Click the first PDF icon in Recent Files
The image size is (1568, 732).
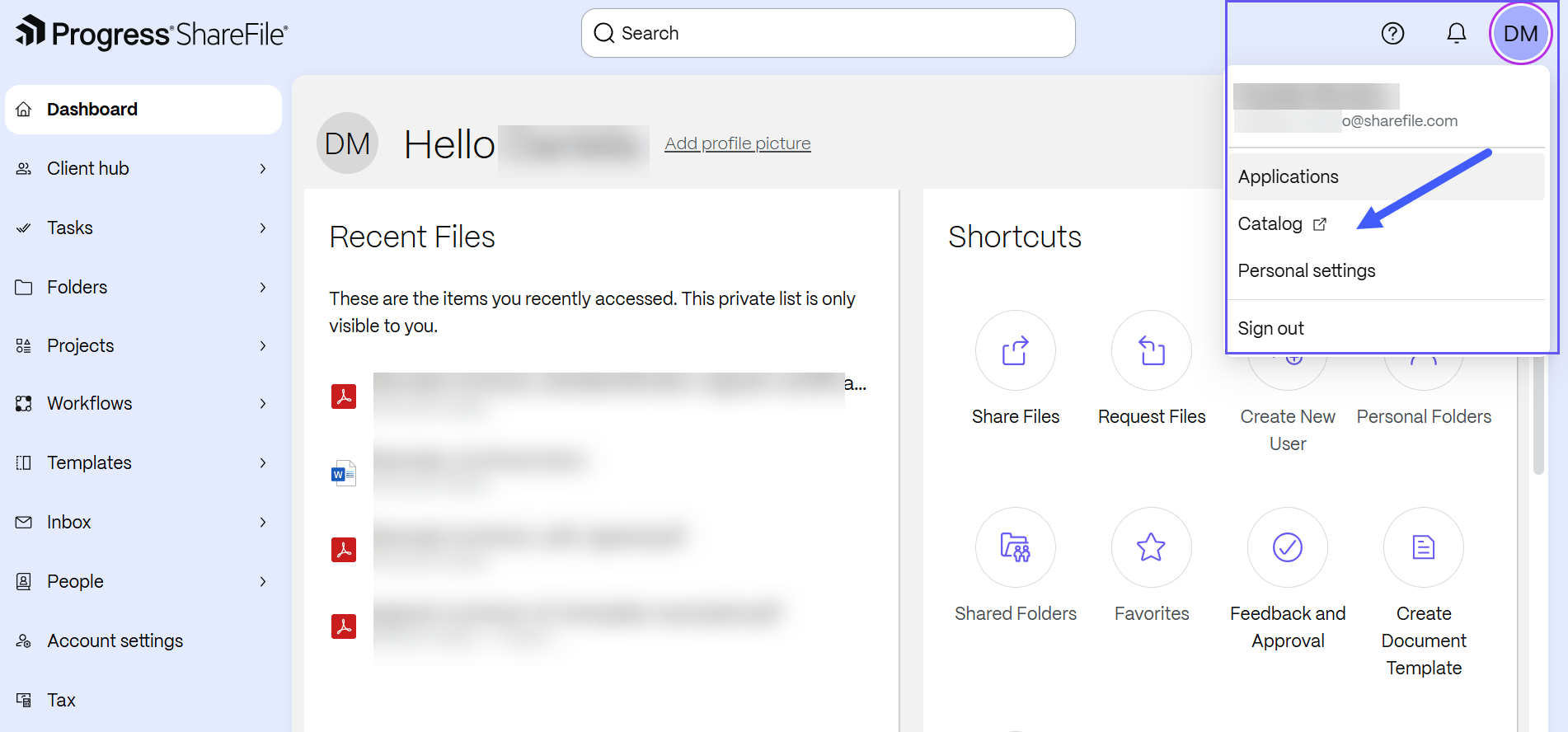[x=344, y=396]
